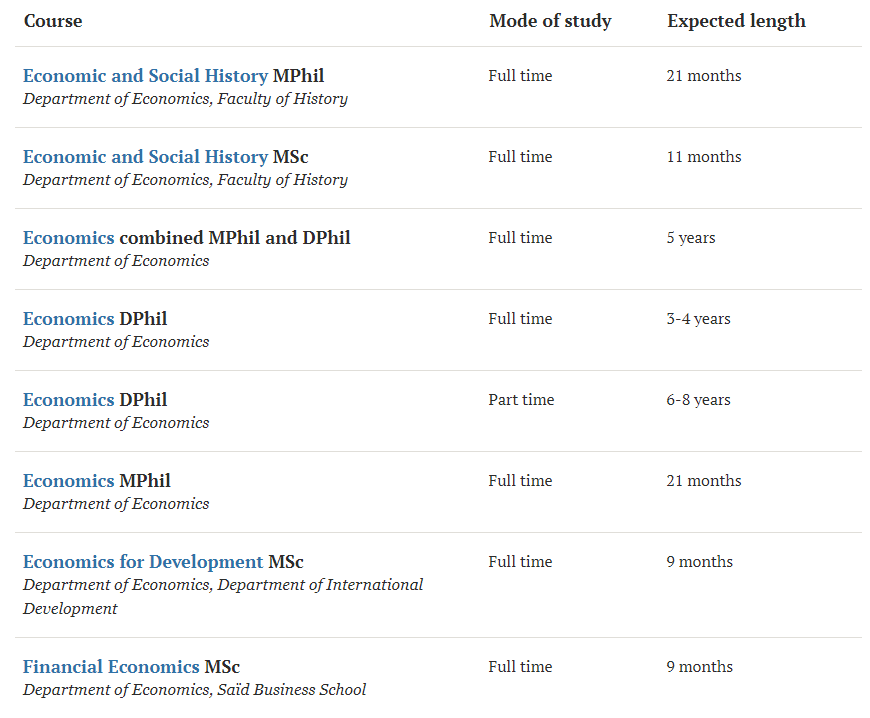Screen dimensions: 870x718
Task: Click the Course column header
Action: 53,21
